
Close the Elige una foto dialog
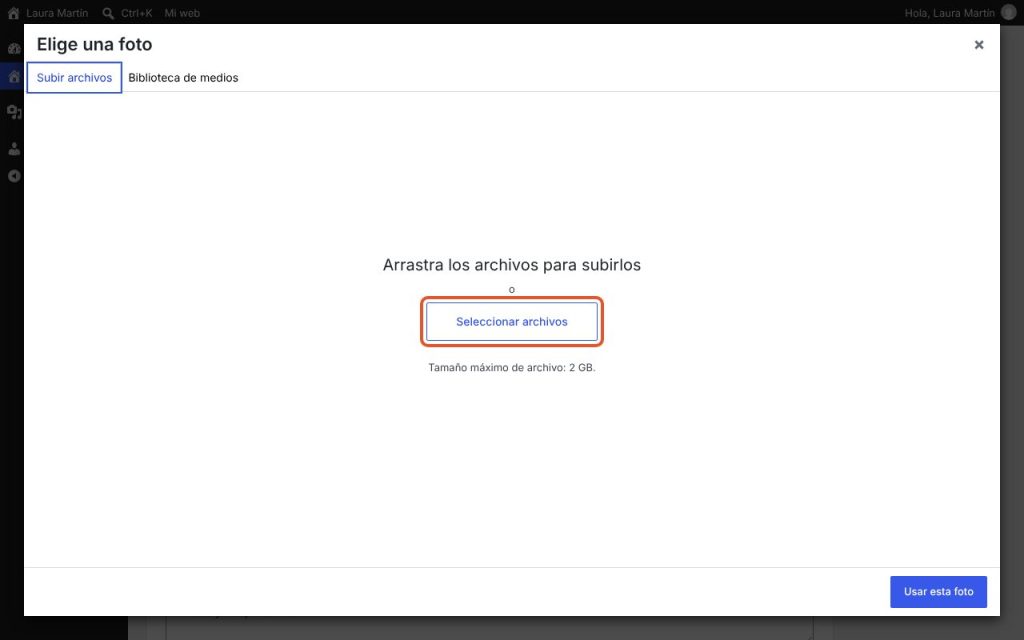[979, 44]
